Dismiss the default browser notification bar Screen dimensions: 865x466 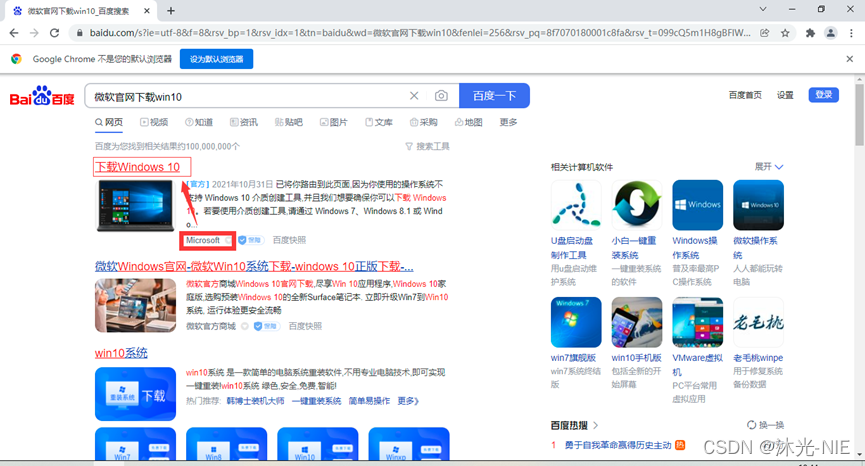point(850,59)
